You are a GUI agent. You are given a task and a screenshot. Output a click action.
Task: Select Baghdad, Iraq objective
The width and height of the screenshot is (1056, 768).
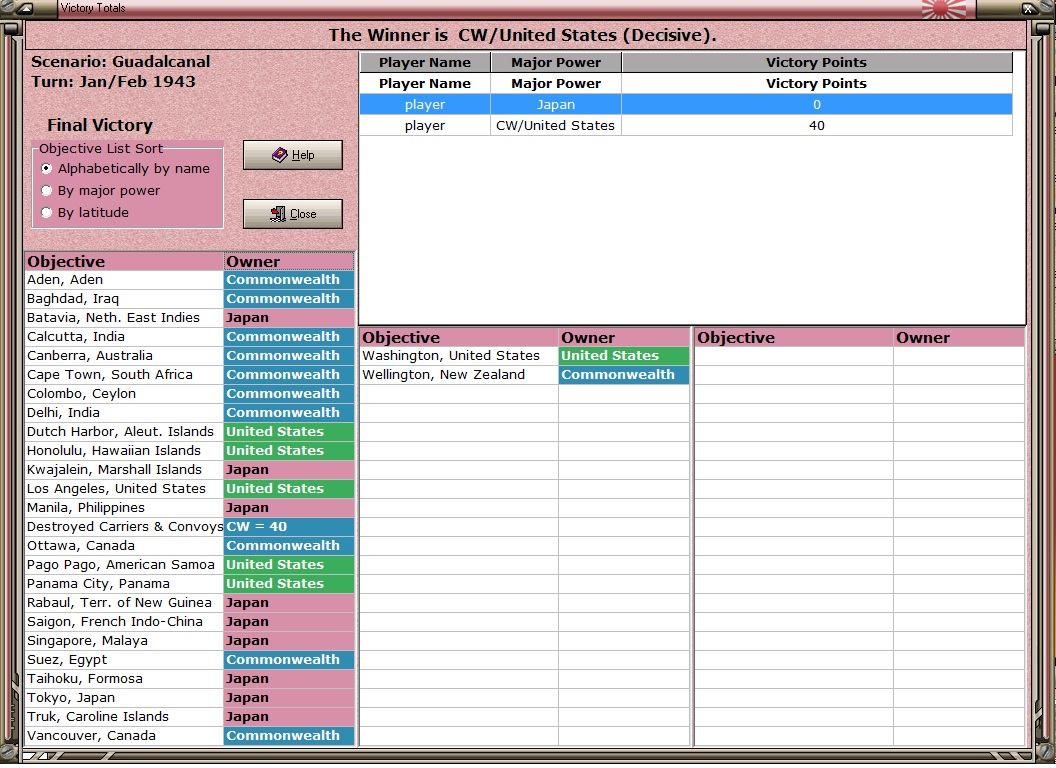[x=124, y=298]
